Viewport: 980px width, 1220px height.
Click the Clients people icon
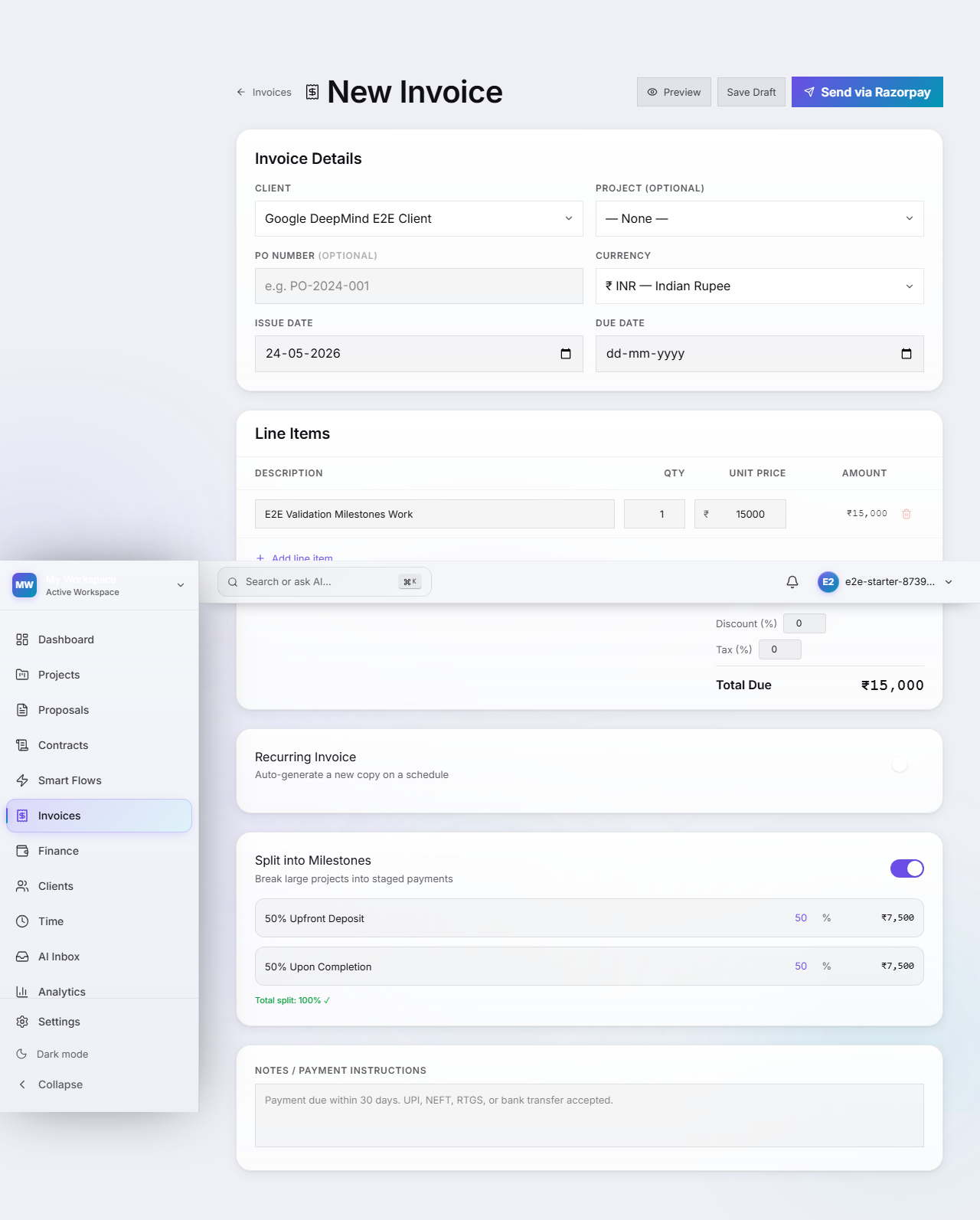(x=22, y=886)
